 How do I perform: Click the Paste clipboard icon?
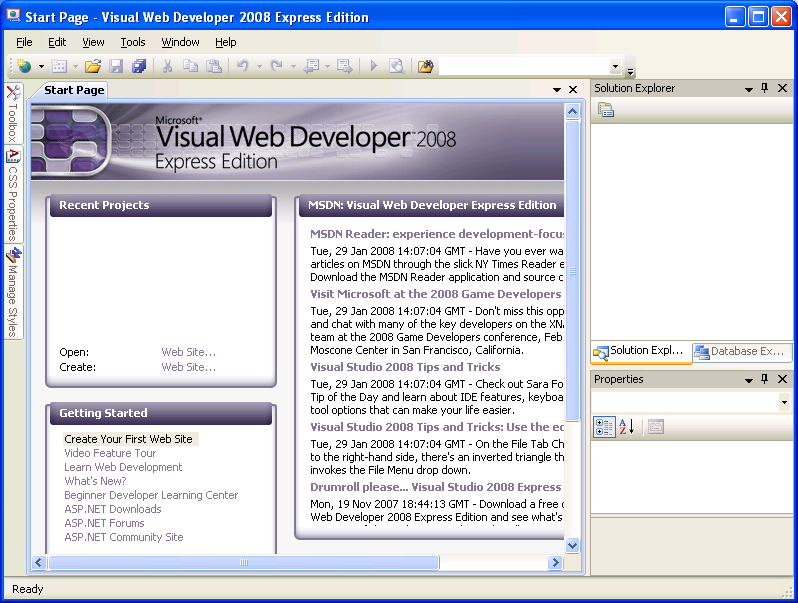pyautogui.click(x=214, y=66)
